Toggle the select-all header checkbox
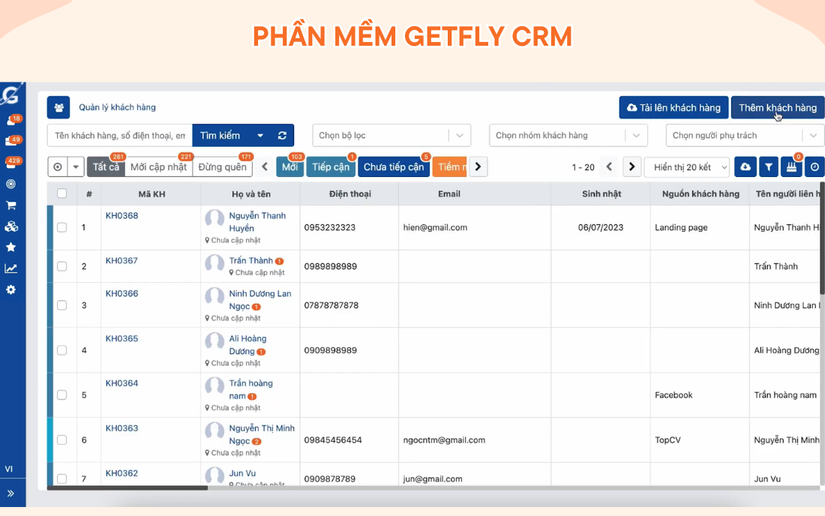 62,194
